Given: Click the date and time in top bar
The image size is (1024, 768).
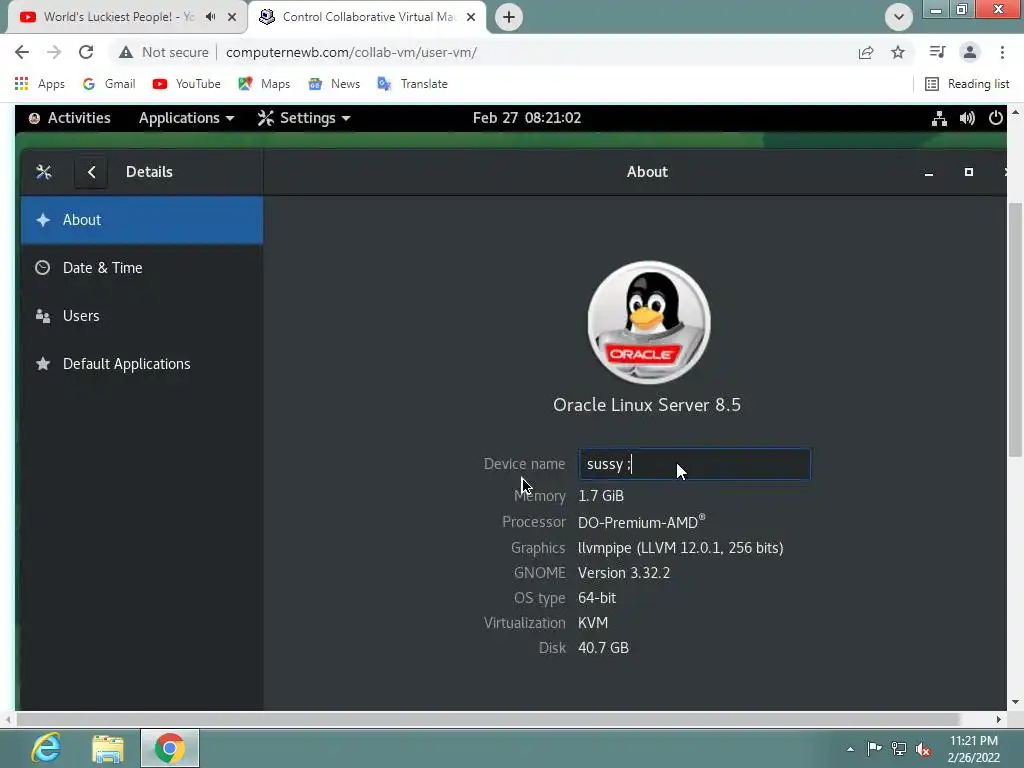Looking at the screenshot, I should click(526, 118).
